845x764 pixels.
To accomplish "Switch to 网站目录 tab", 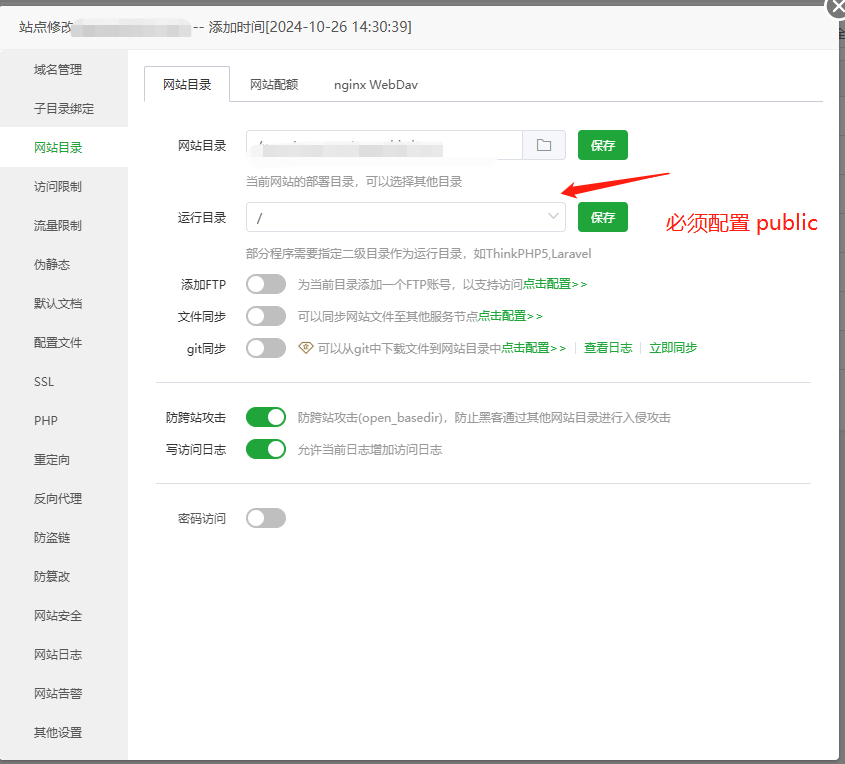I will coord(187,85).
